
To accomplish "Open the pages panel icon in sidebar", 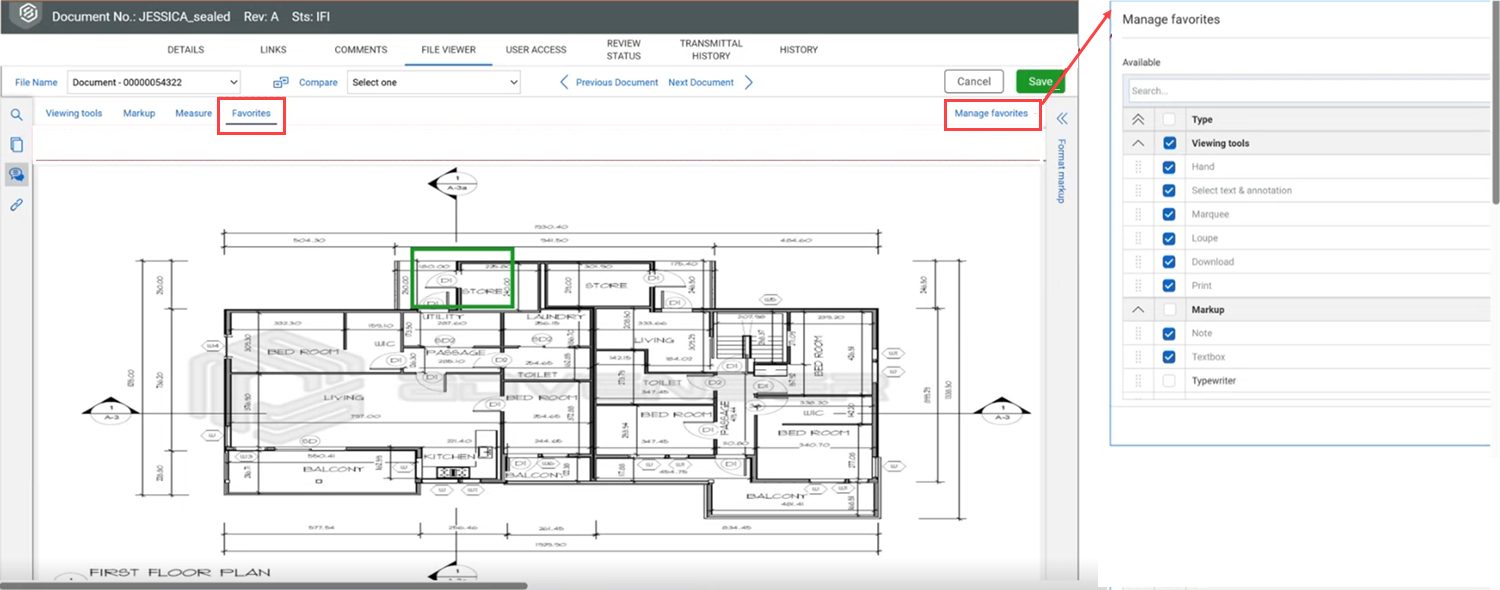I will (16, 145).
